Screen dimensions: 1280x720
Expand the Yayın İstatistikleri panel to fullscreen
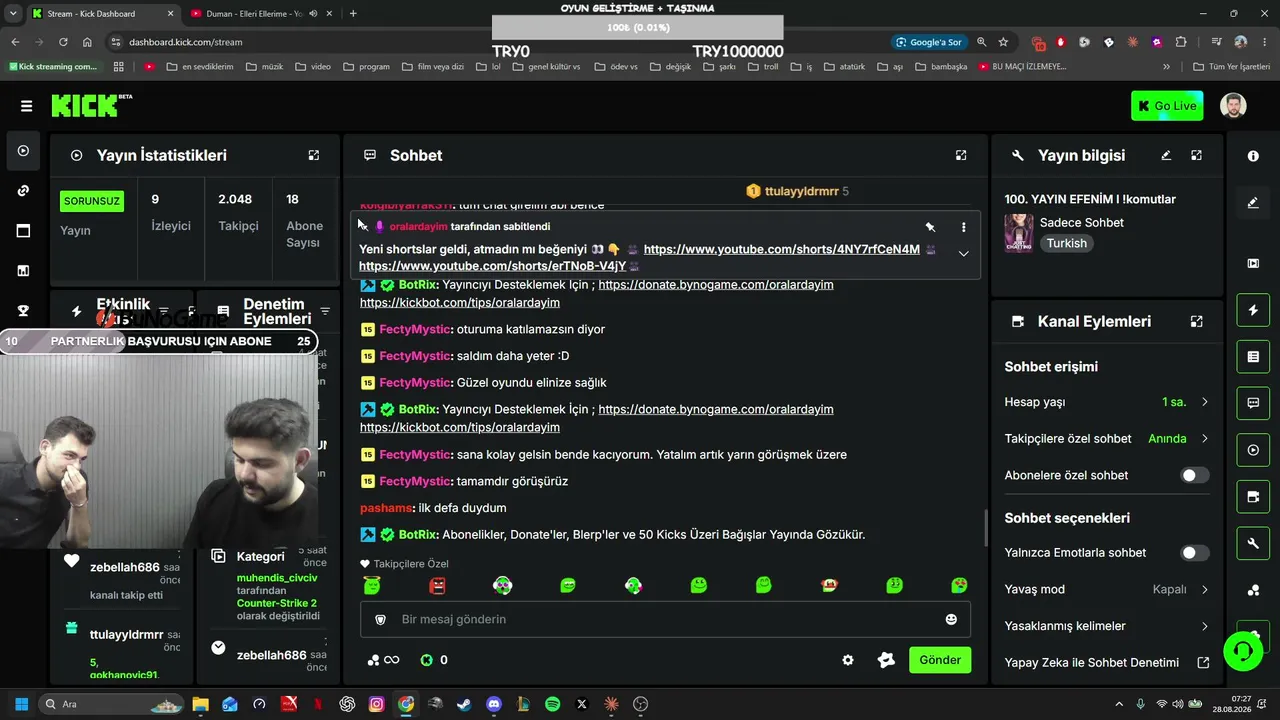tap(314, 155)
